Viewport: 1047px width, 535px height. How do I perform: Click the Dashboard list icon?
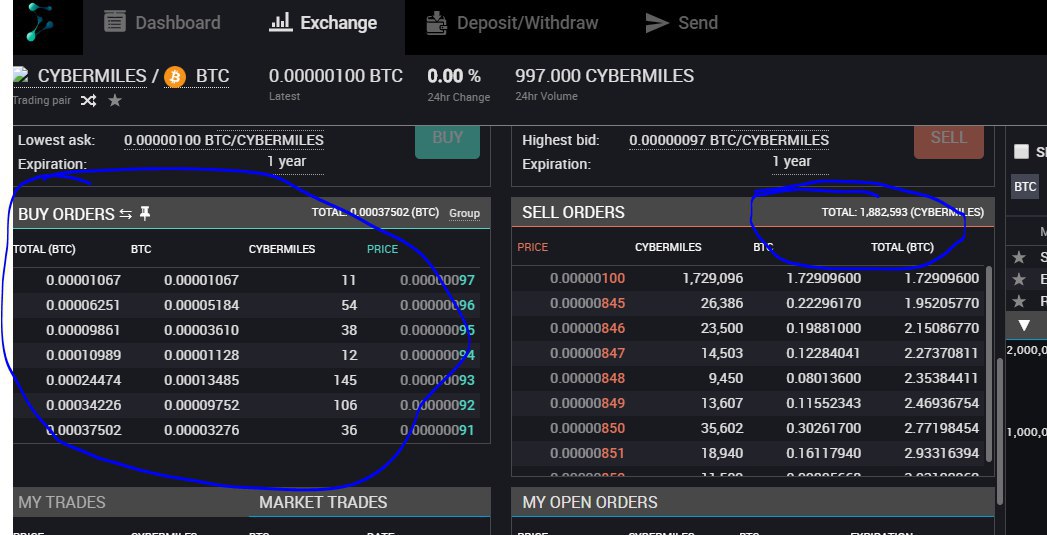pos(115,22)
